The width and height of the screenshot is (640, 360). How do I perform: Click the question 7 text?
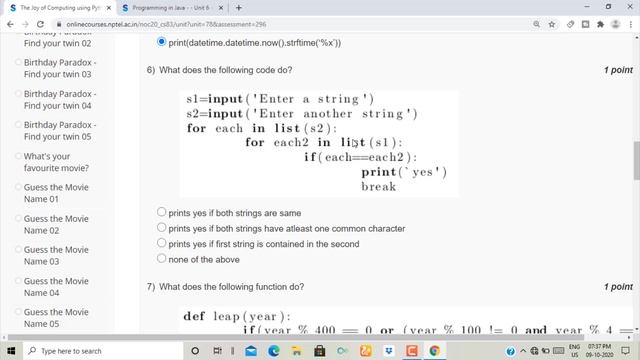click(231, 287)
